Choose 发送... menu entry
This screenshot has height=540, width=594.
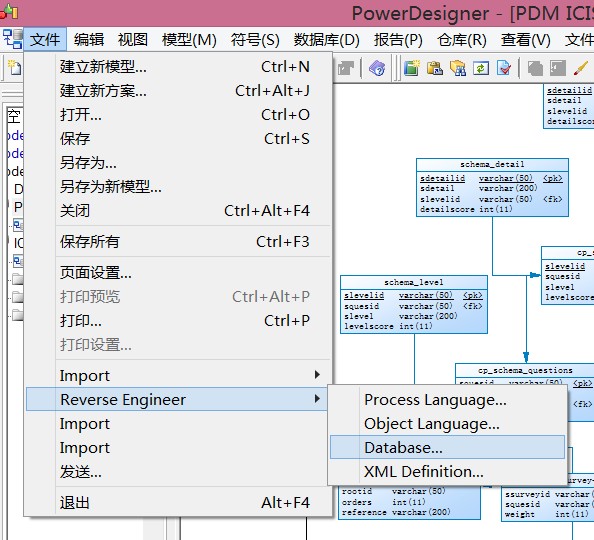[178, 472]
